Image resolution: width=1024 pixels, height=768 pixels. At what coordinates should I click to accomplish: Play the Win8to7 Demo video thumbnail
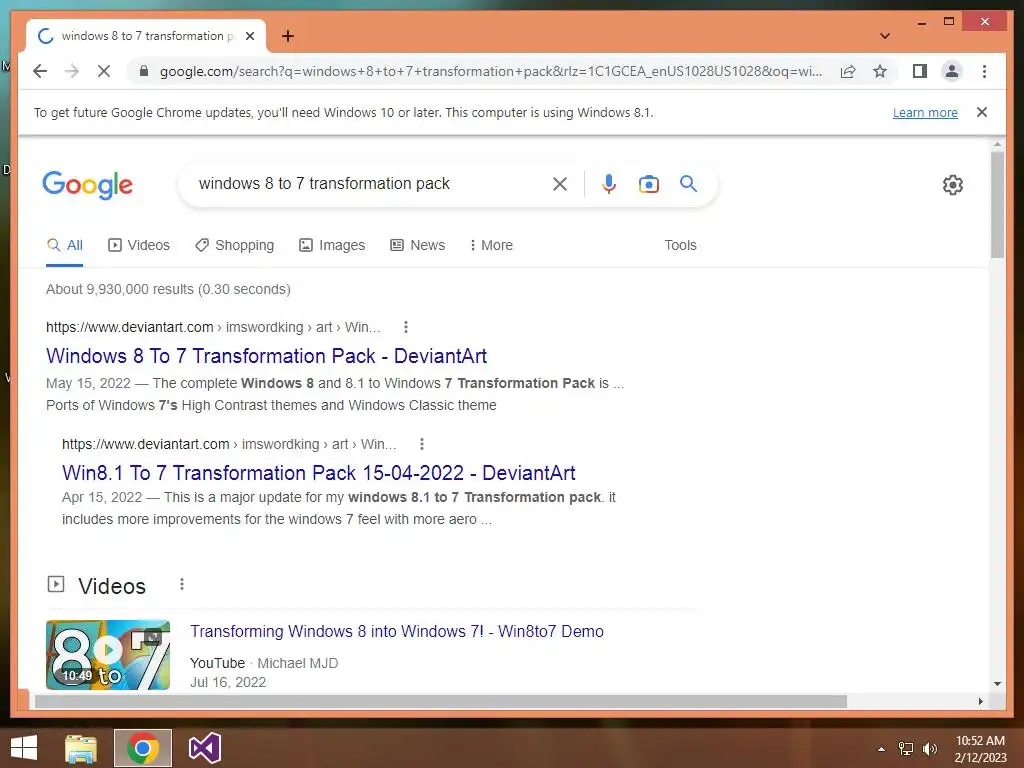coord(108,654)
